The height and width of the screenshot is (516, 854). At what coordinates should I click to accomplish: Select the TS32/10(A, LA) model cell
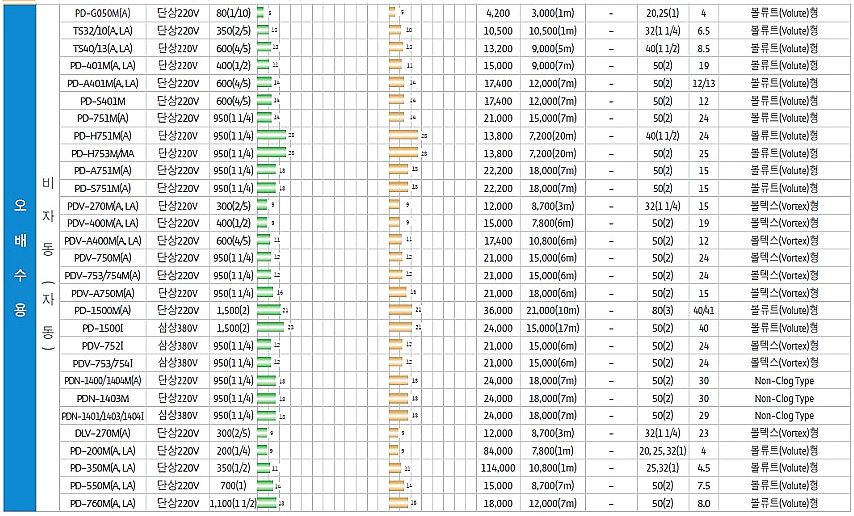point(102,31)
